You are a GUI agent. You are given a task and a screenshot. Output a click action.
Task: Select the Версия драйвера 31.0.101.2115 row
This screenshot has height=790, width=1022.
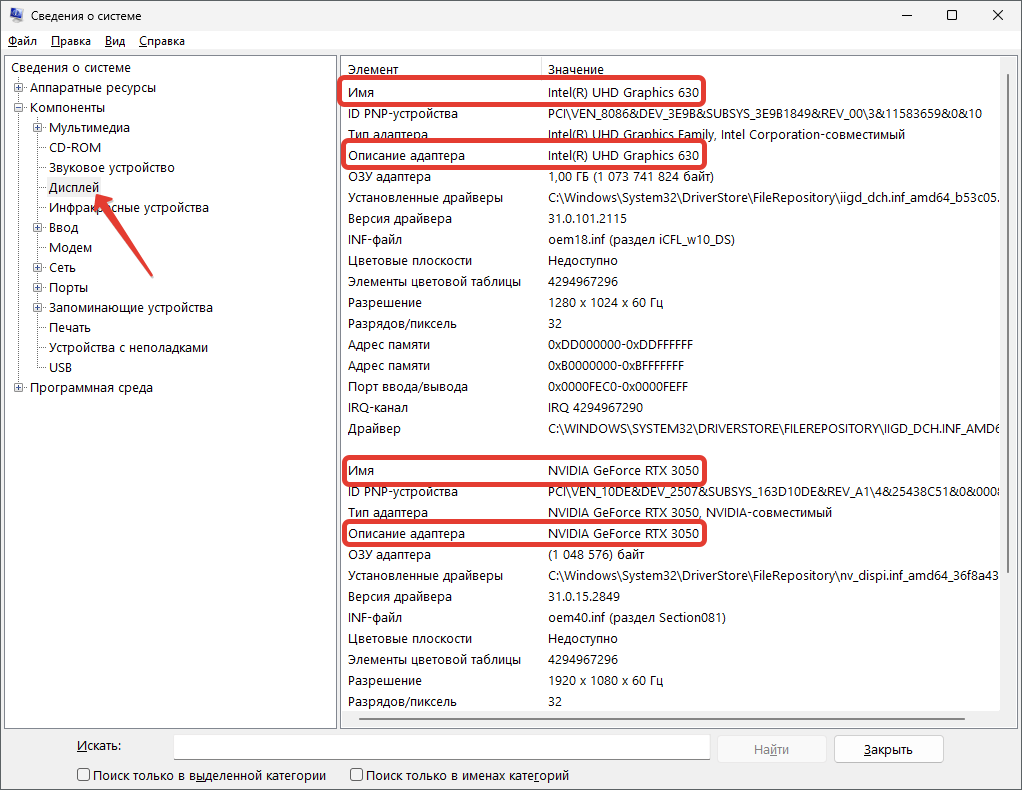(671, 218)
